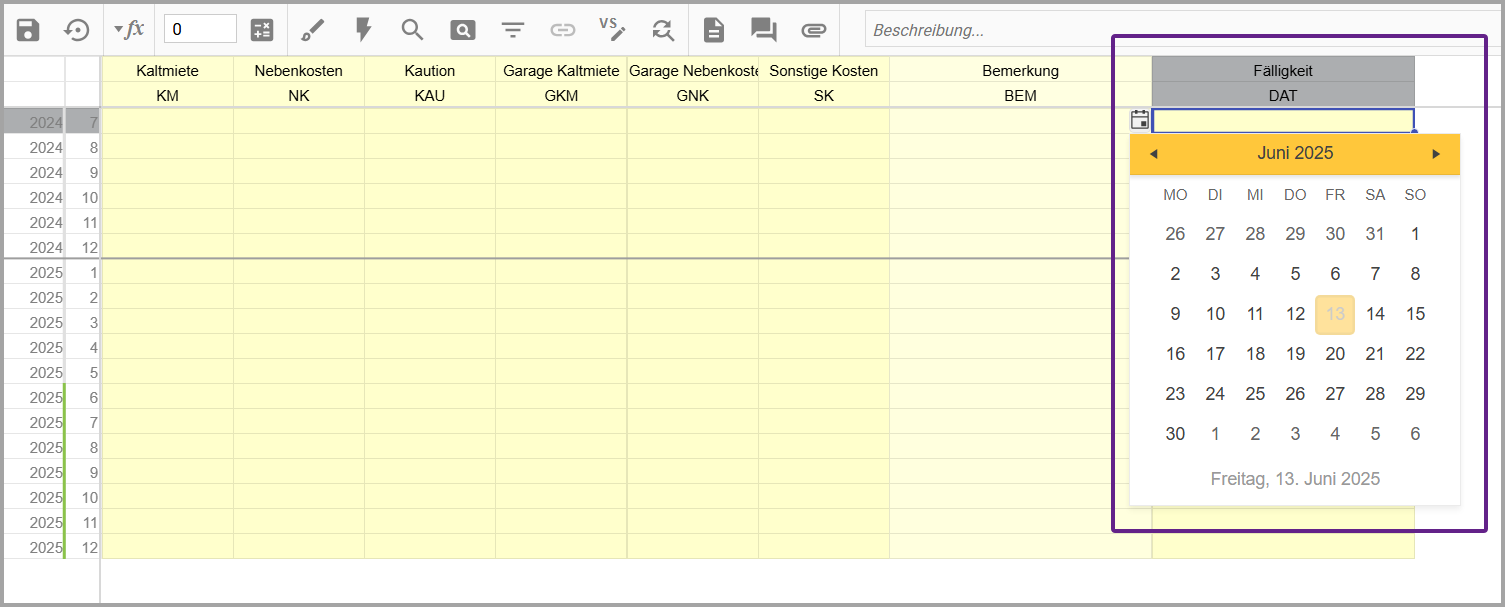Pick date 30 in the last calendar row

[1175, 434]
